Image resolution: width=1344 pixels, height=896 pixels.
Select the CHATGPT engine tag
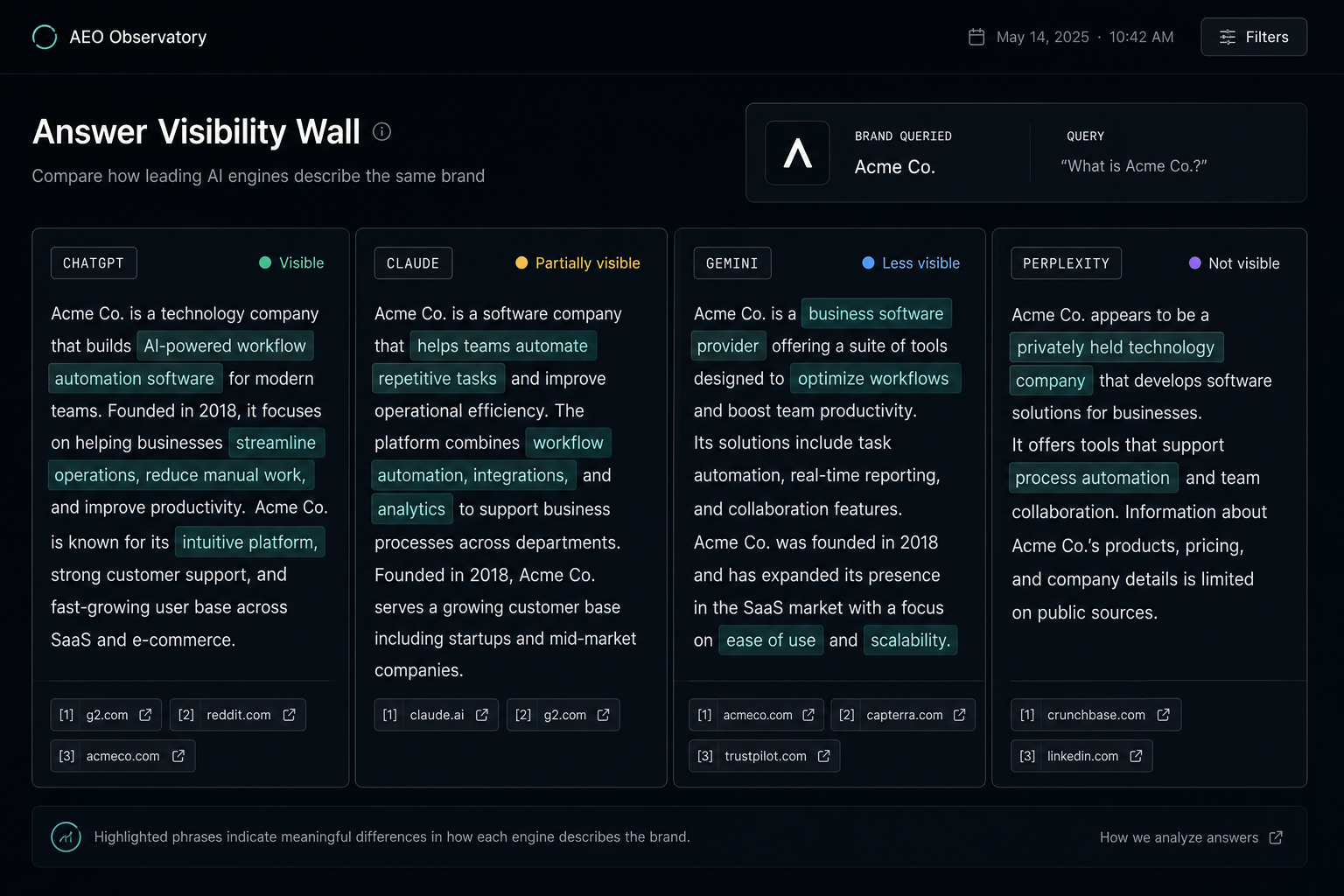coord(94,263)
